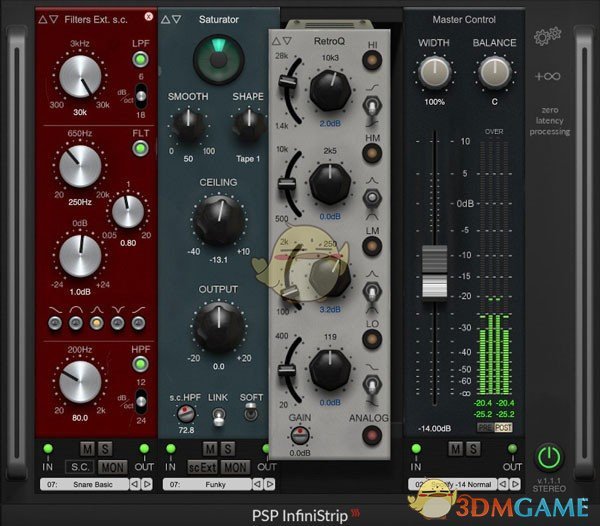Click the master output fader handle

(434, 272)
